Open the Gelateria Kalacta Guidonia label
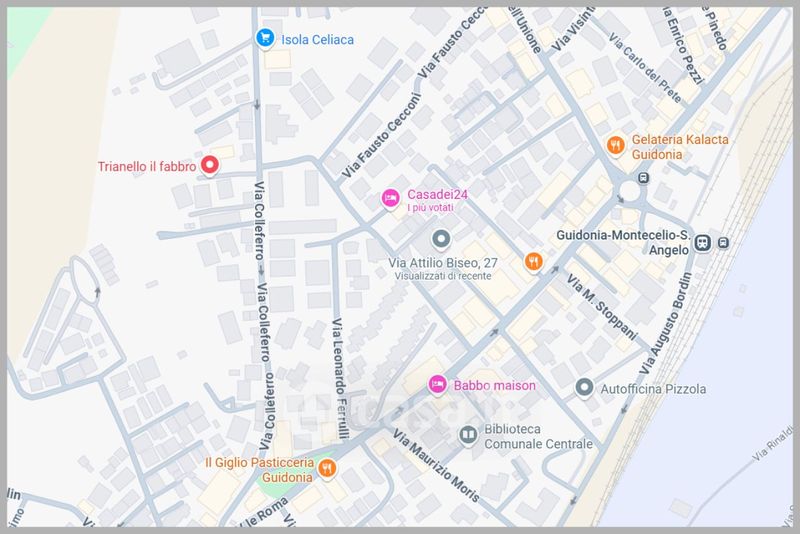Viewport: 800px width, 534px height. pyautogui.click(x=680, y=147)
